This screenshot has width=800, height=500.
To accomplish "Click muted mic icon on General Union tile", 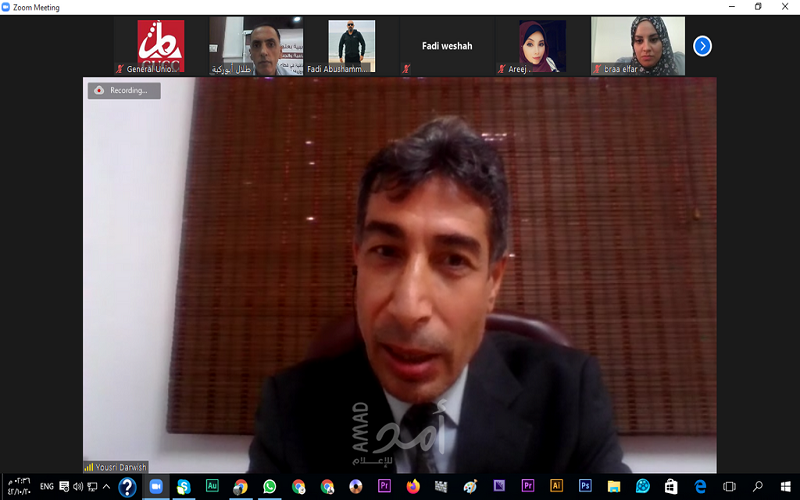I will pos(120,69).
